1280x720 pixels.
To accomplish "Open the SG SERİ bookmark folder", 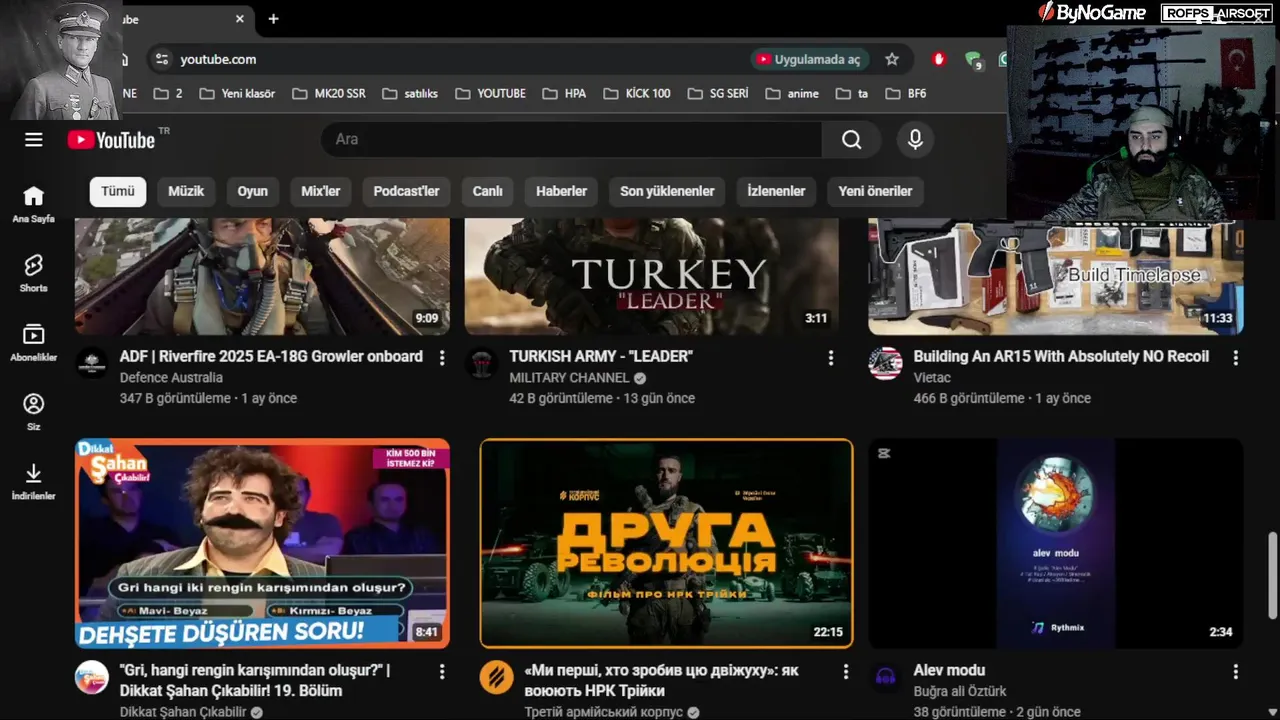I will click(x=718, y=93).
